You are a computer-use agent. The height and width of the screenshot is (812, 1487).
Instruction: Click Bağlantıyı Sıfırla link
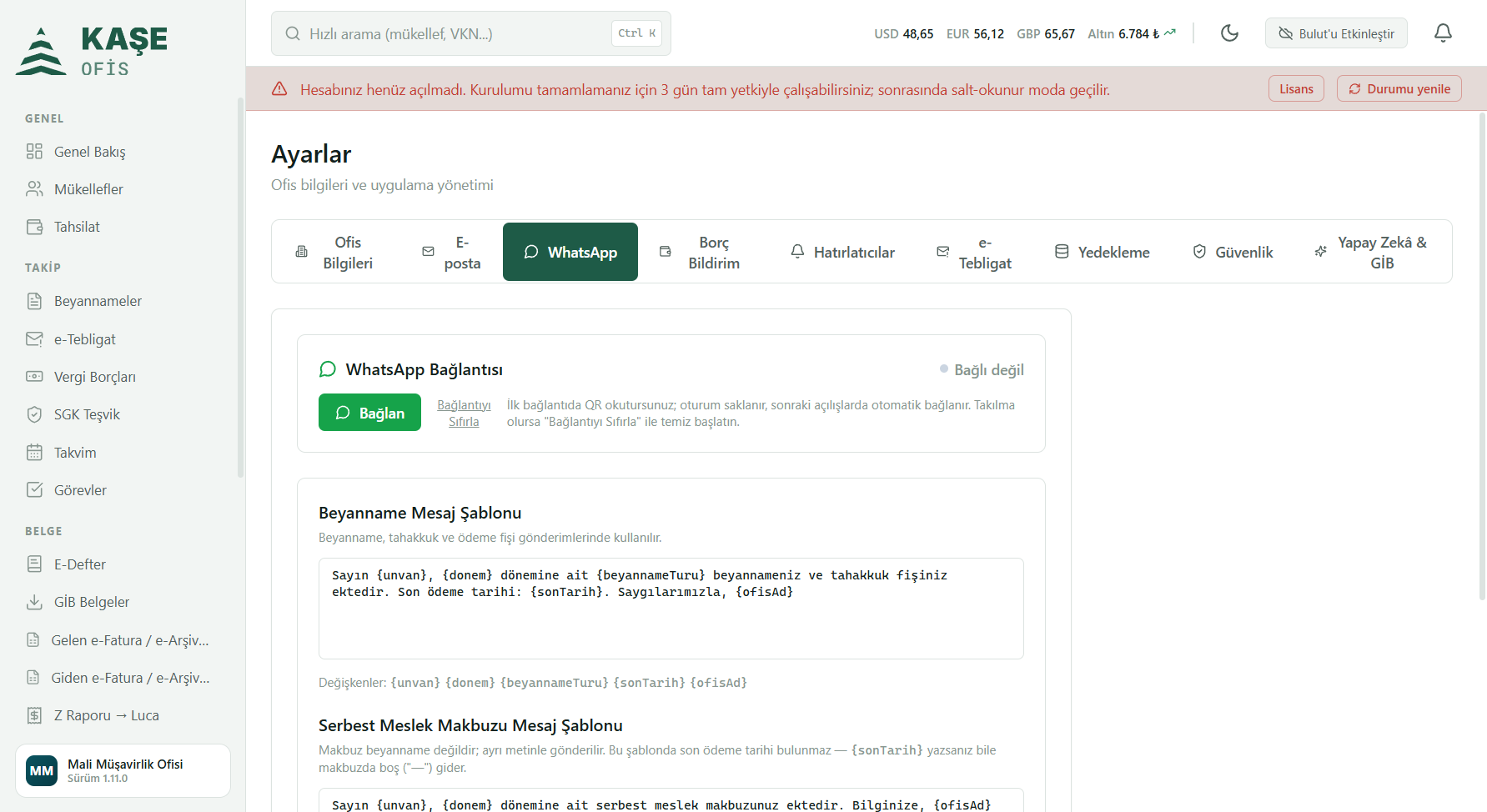click(464, 413)
